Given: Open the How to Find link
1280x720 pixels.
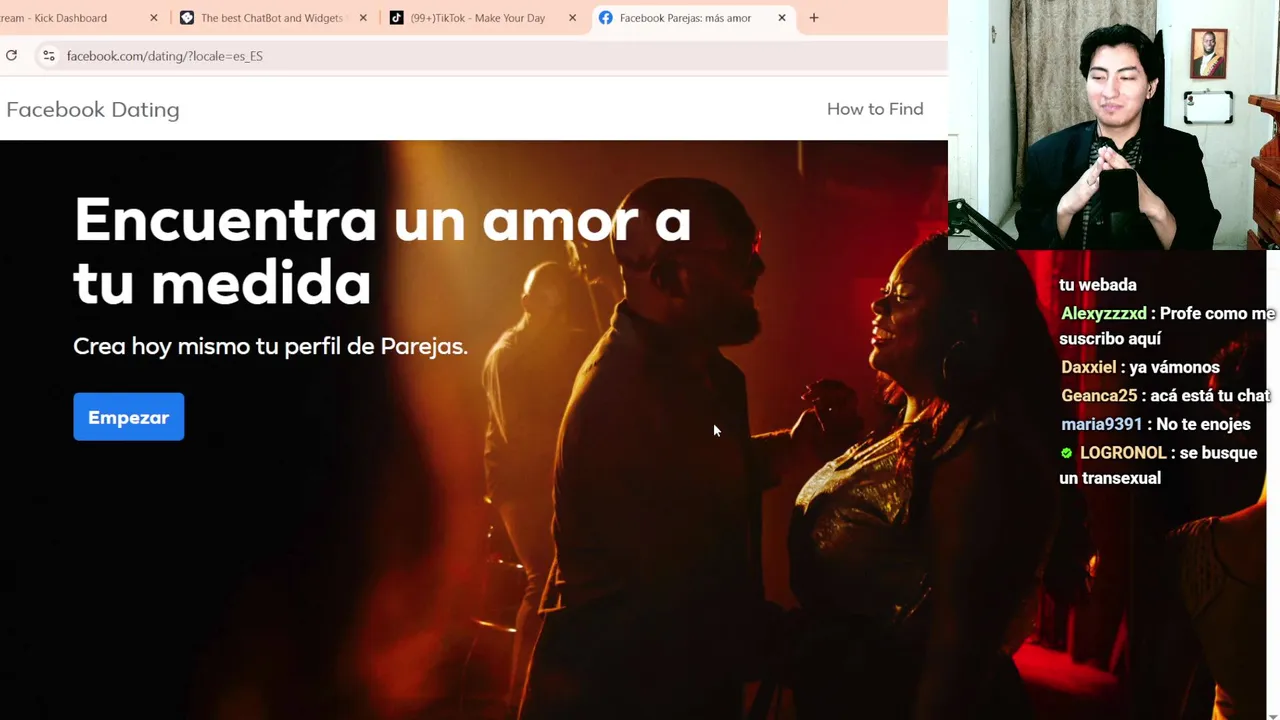Looking at the screenshot, I should pyautogui.click(x=875, y=109).
